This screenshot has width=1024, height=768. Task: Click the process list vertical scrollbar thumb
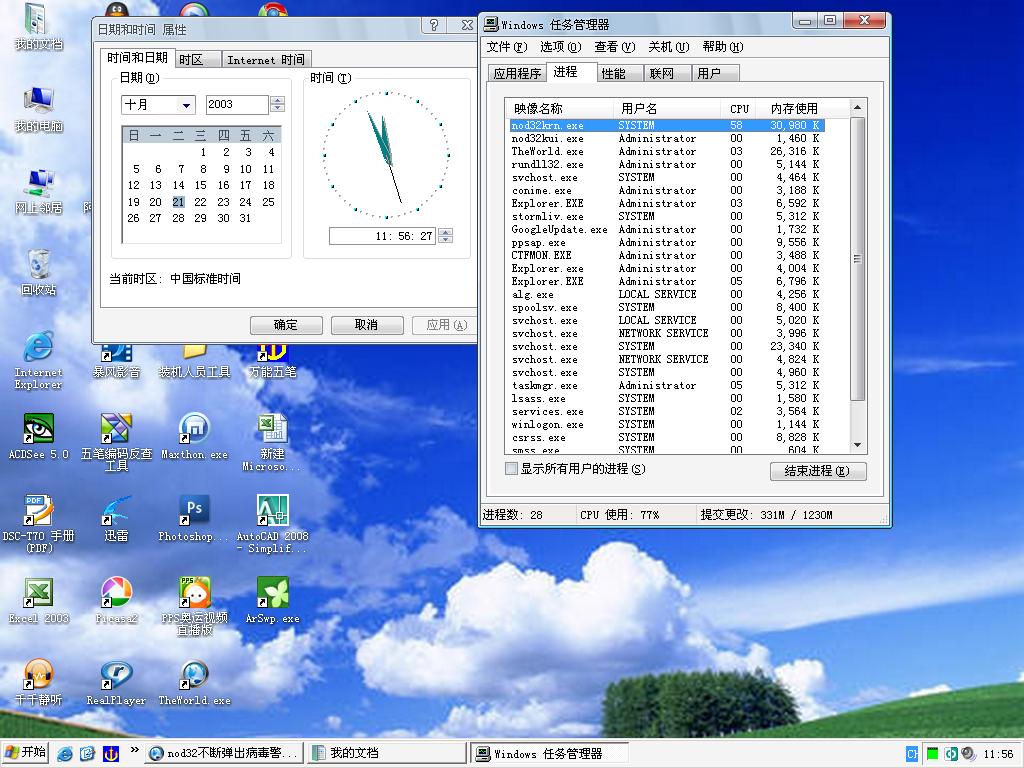click(857, 258)
